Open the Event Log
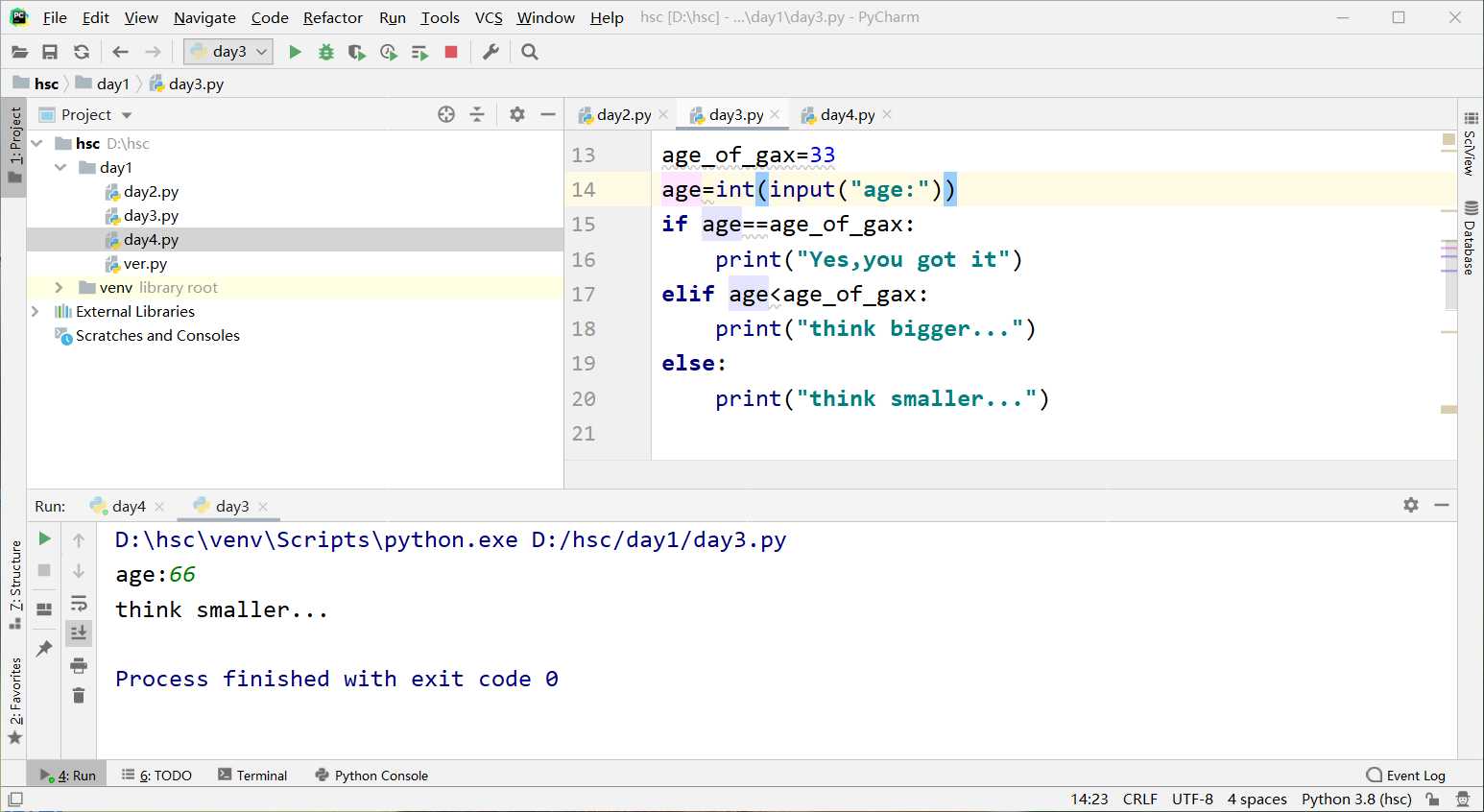 (x=1406, y=775)
